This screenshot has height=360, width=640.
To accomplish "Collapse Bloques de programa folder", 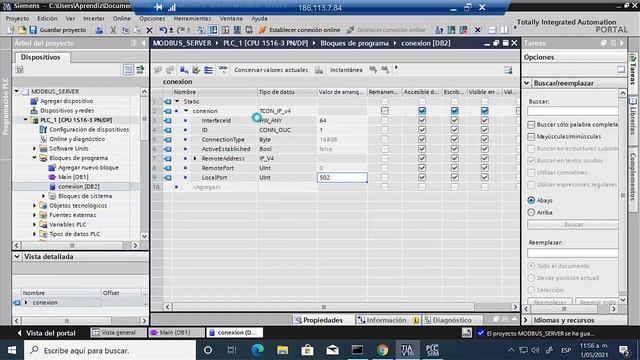I will (x=35, y=158).
